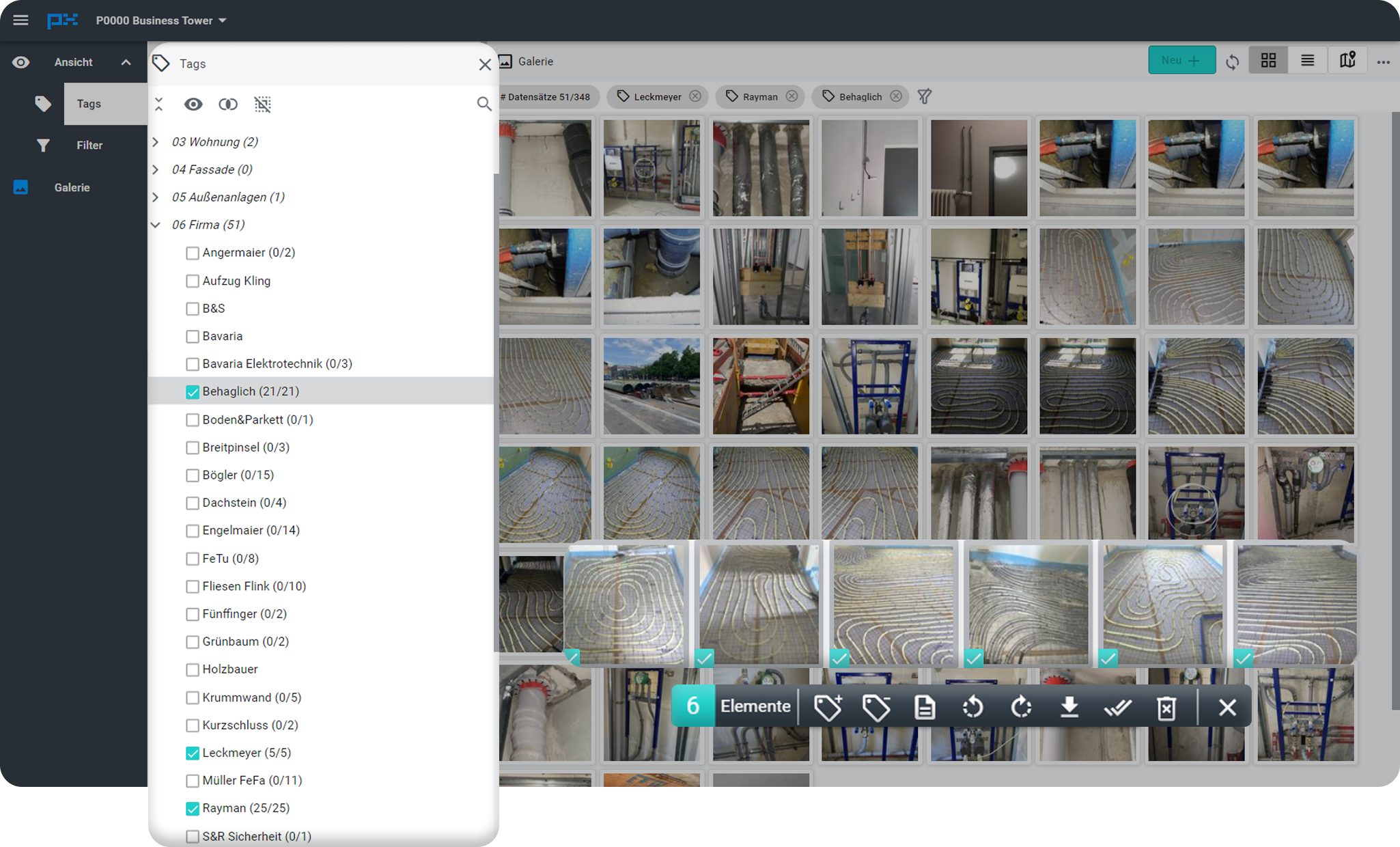Collapse the 06 Firma tag group
The width and height of the screenshot is (1400, 847).
(x=156, y=225)
